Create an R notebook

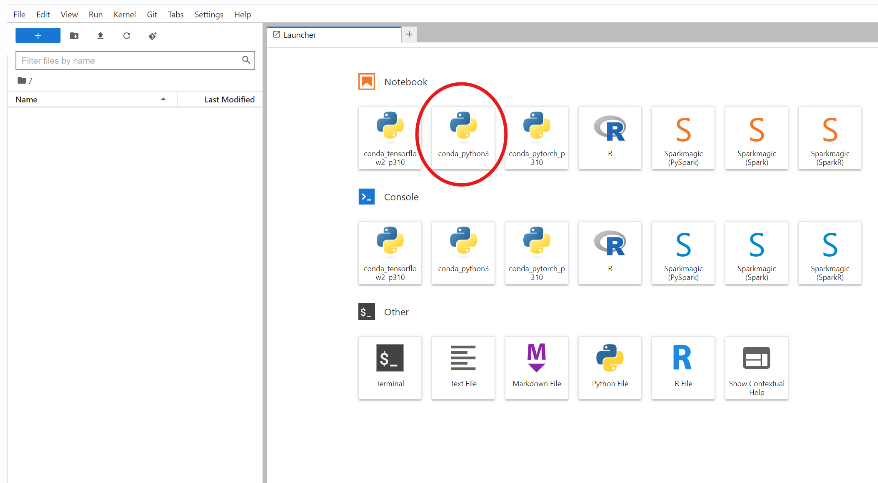(x=610, y=138)
